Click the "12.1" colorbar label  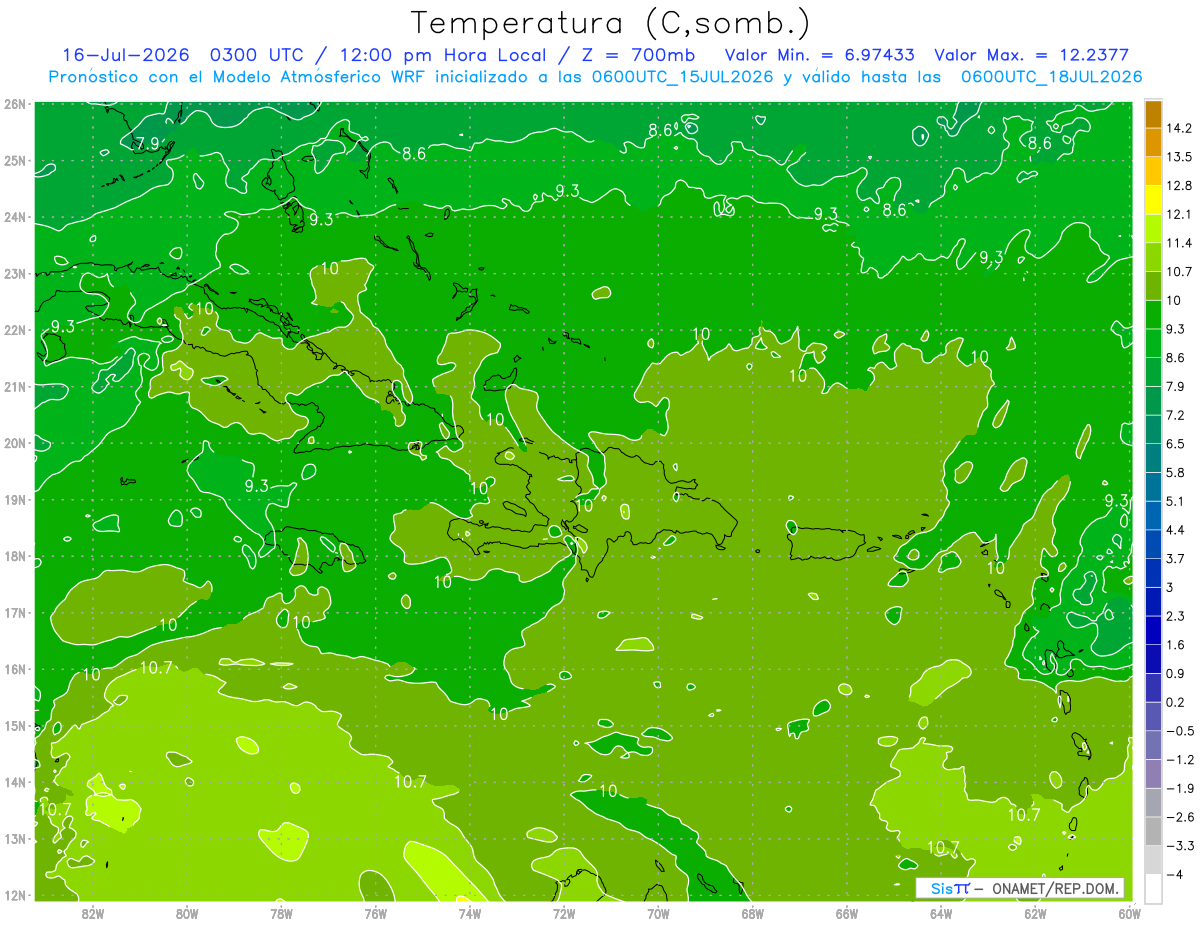click(1181, 215)
